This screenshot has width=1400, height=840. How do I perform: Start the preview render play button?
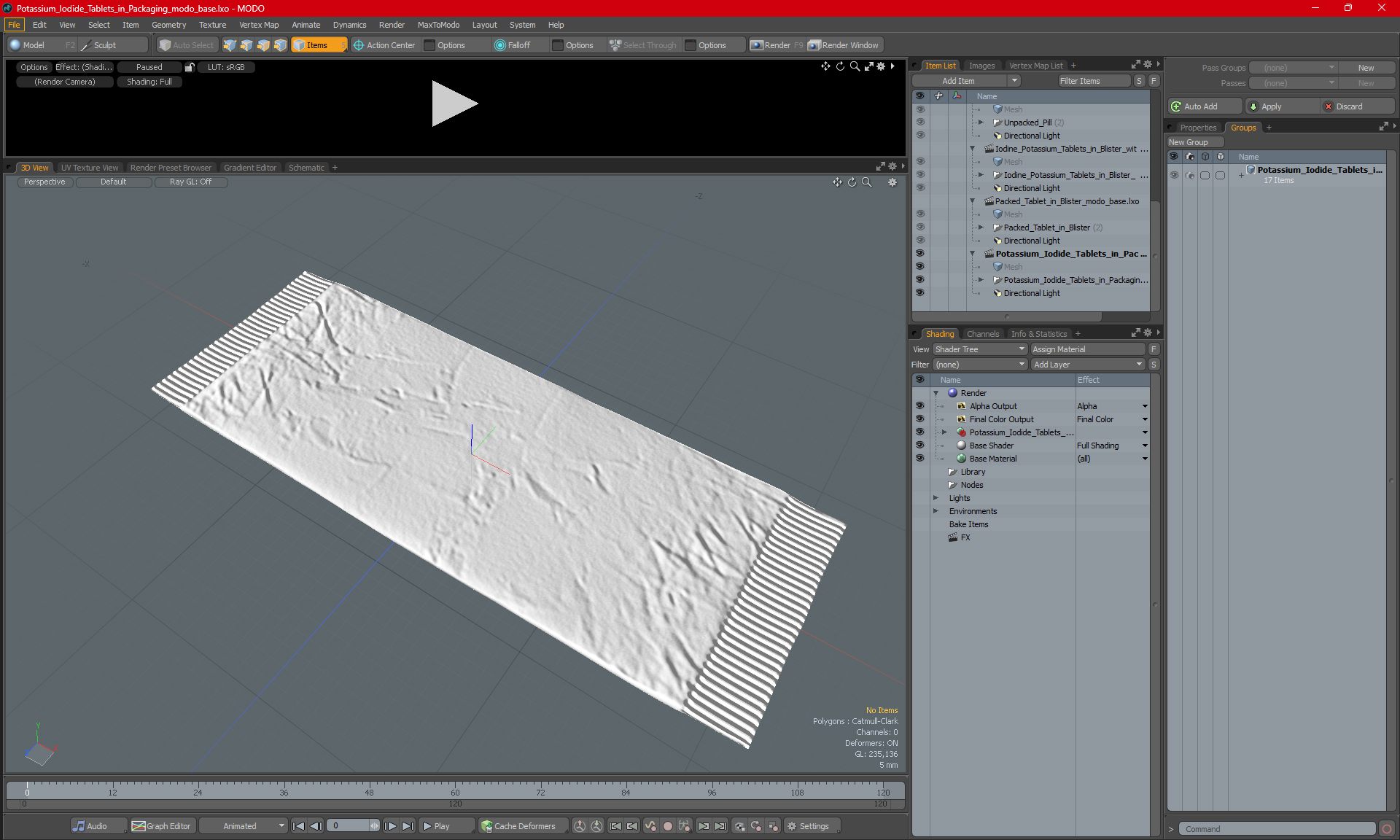coord(454,104)
